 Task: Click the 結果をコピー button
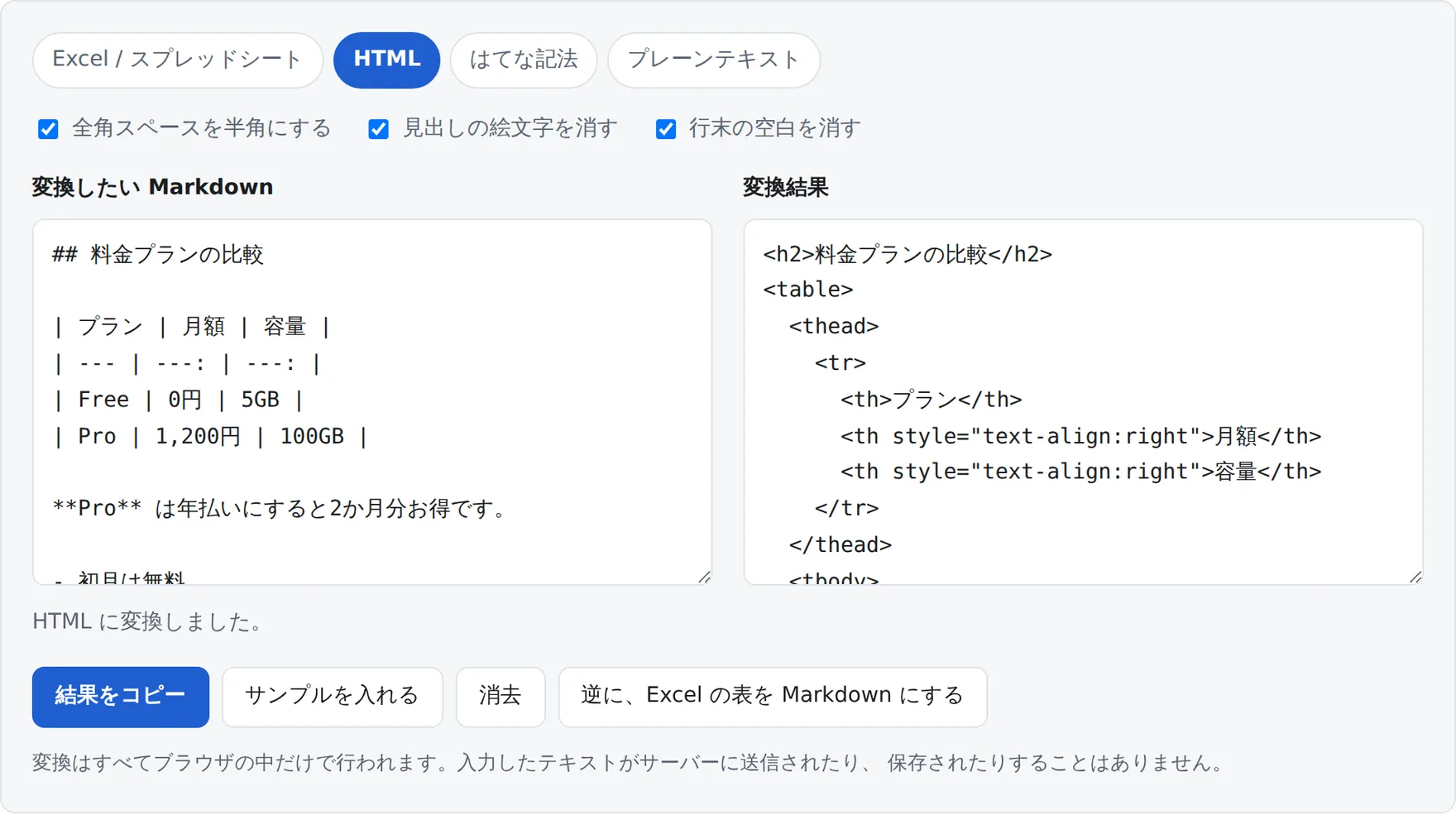(x=121, y=697)
